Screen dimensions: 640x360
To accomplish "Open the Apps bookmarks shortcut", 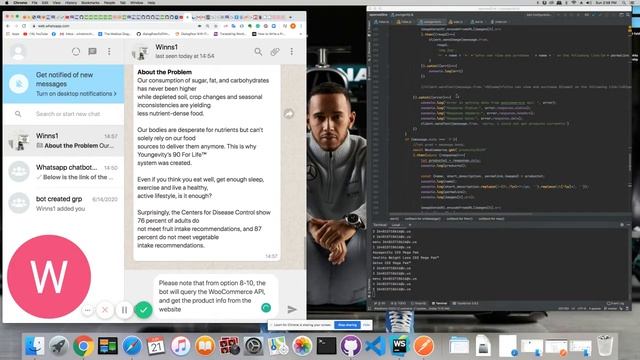I will pyautogui.click(x=13, y=34).
